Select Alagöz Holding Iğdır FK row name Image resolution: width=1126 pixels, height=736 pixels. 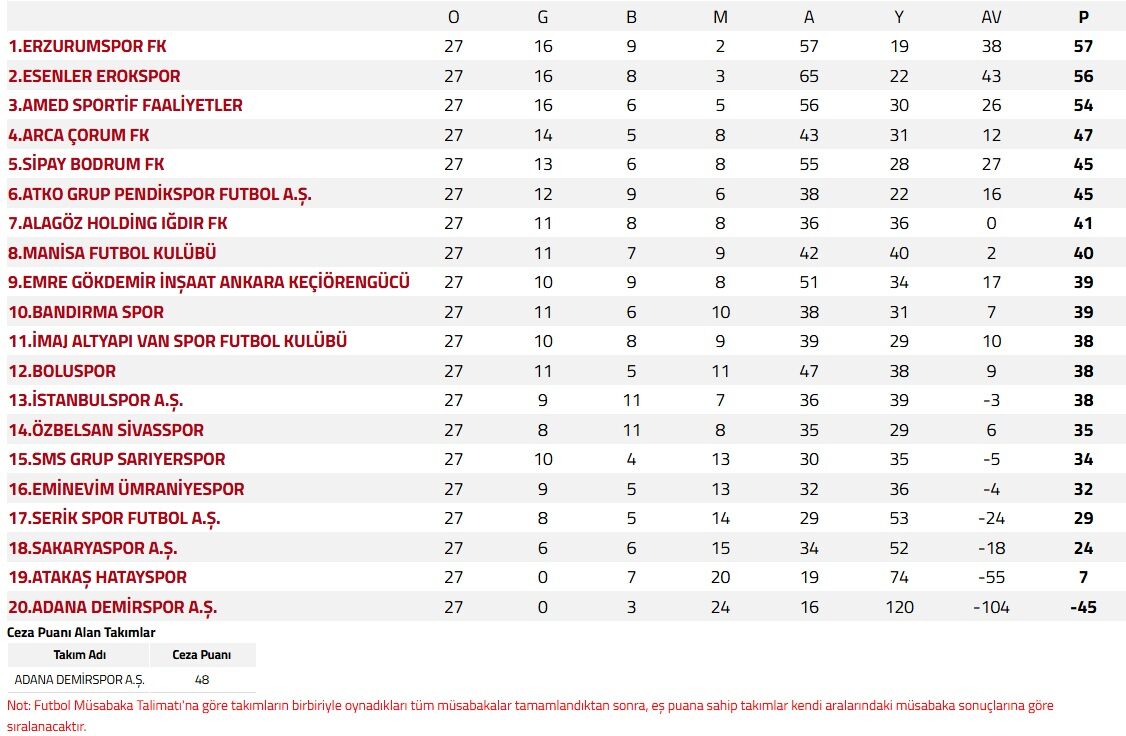tap(118, 223)
